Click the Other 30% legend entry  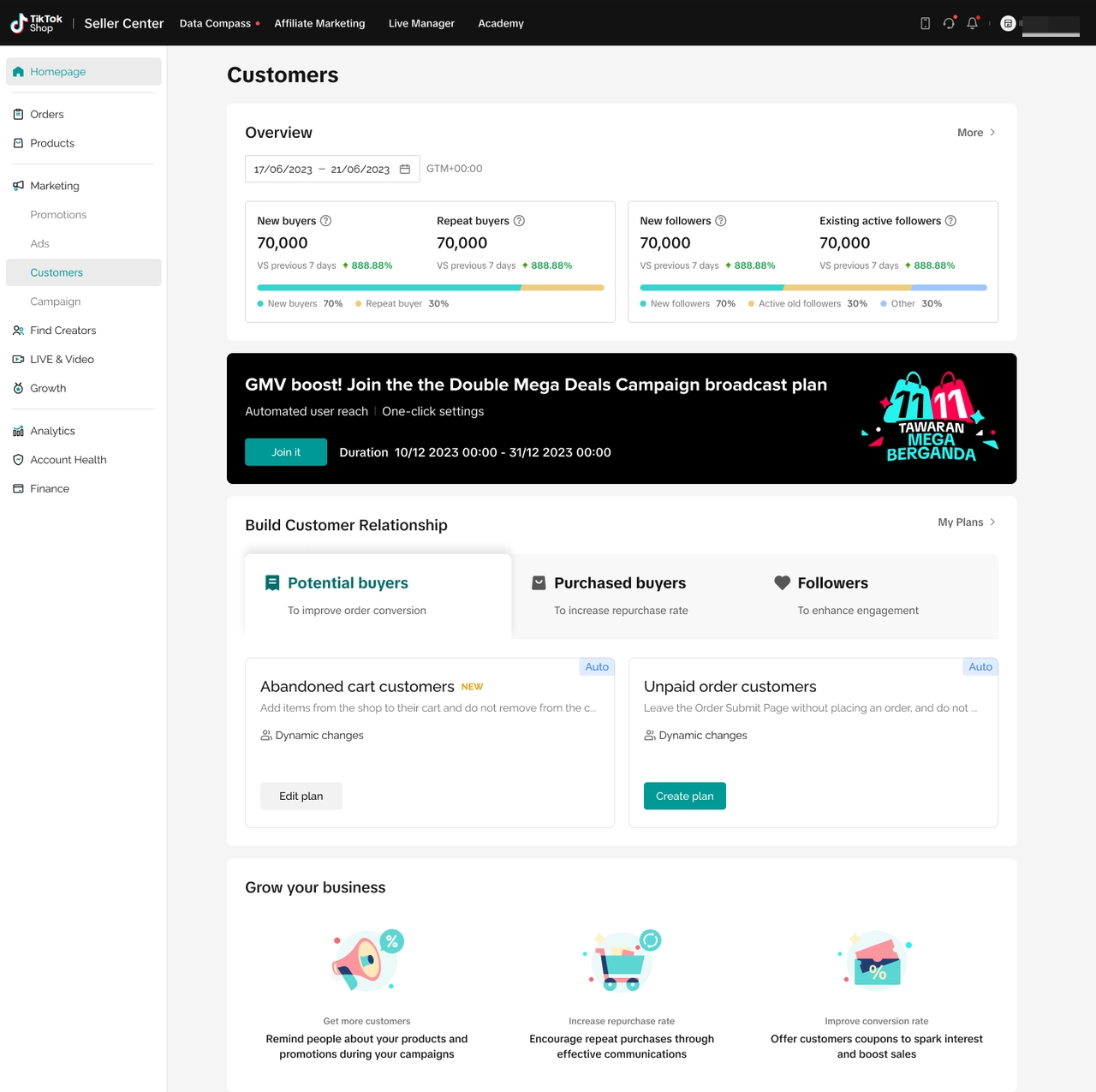(x=911, y=304)
